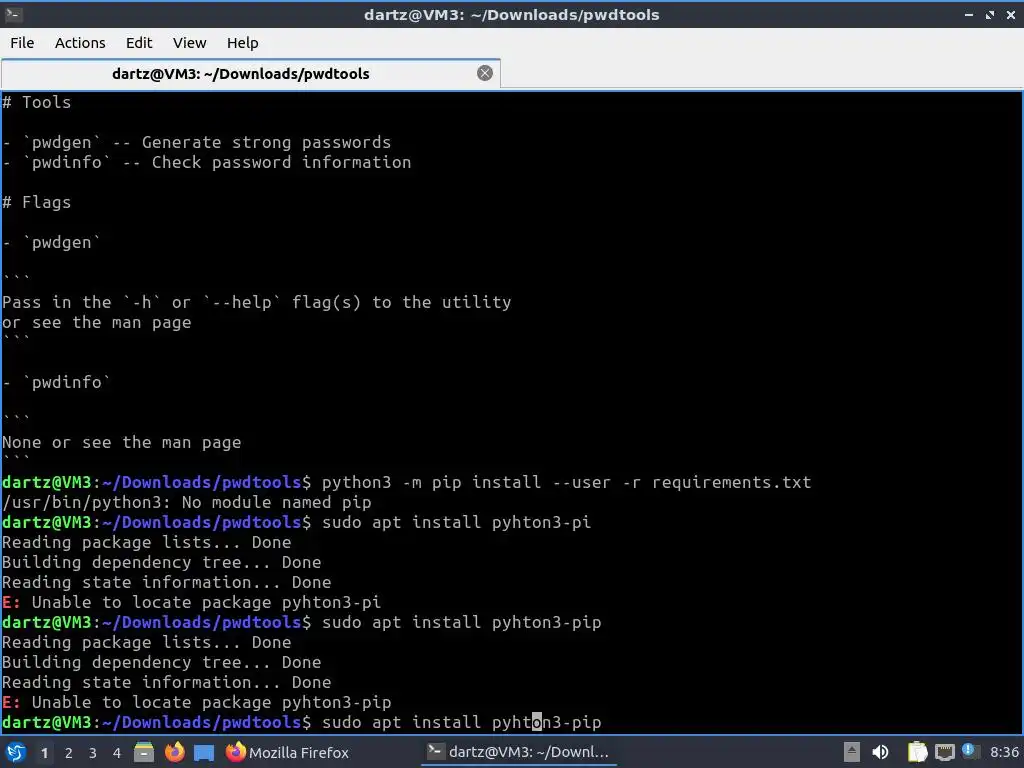The height and width of the screenshot is (768, 1024).
Task: Minimize the terminal window
Action: click(x=969, y=14)
